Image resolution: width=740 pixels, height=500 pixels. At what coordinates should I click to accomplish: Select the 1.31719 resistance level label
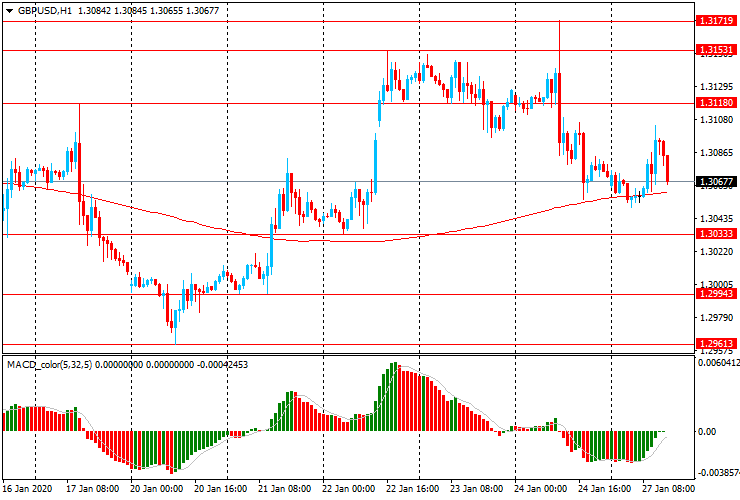point(716,21)
